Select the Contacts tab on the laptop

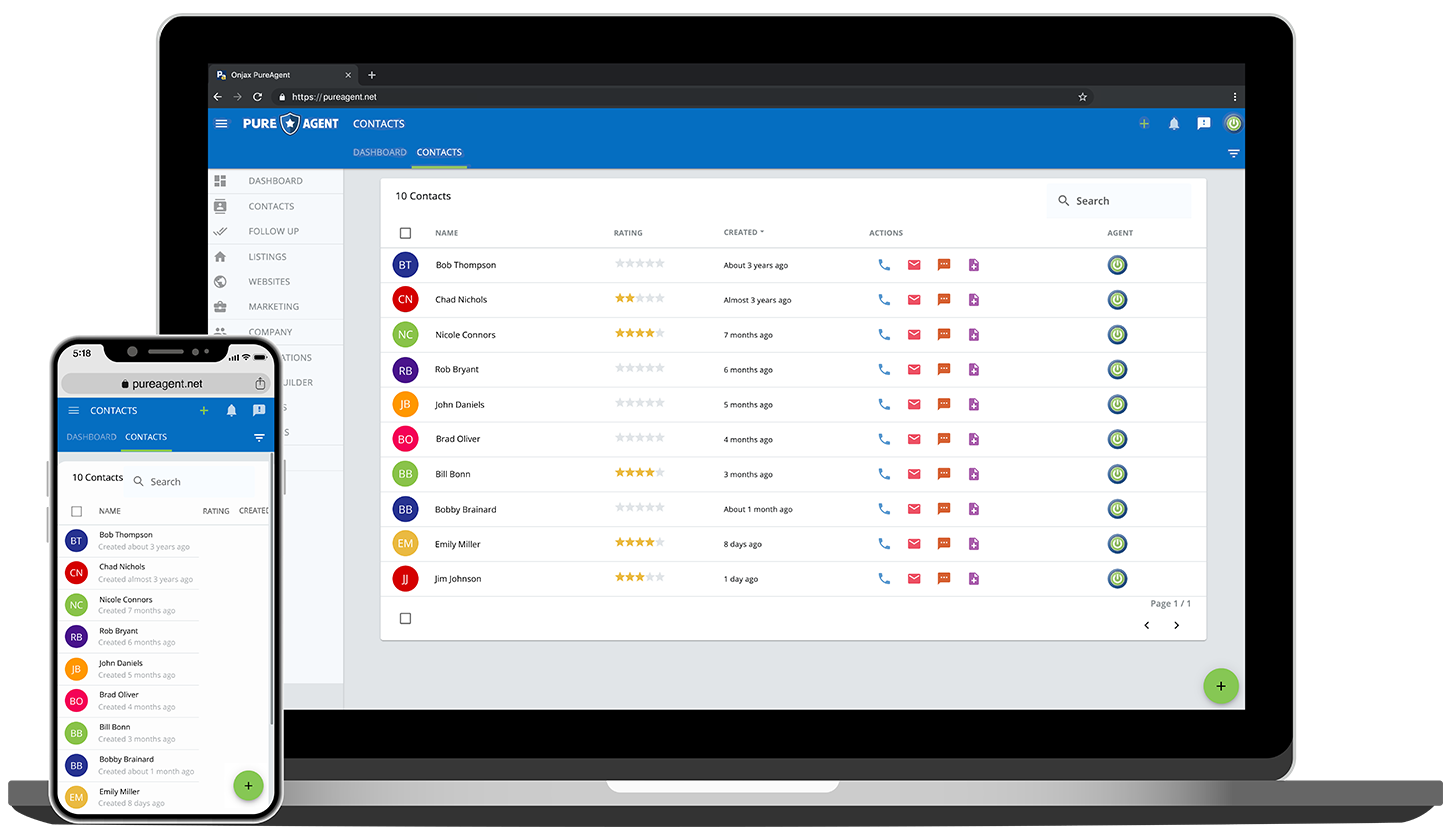(439, 152)
